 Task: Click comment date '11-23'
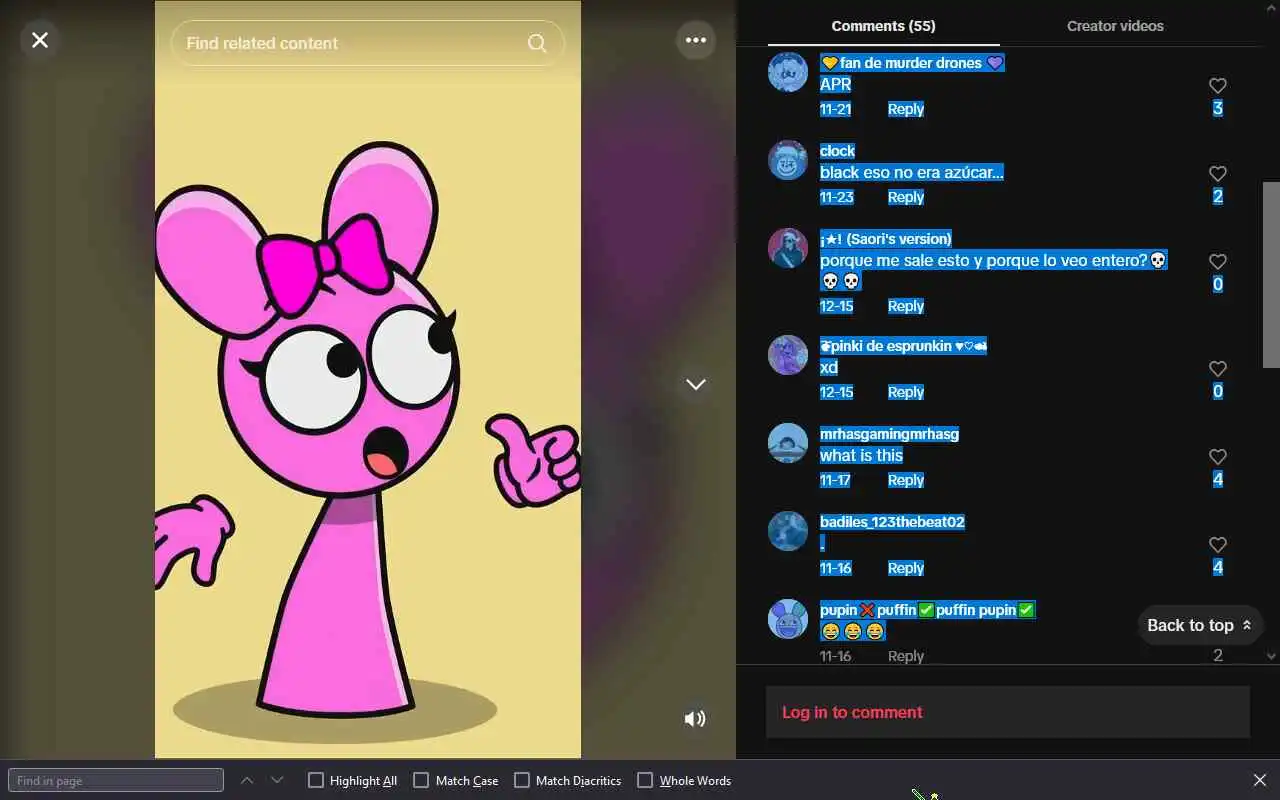[x=837, y=197]
